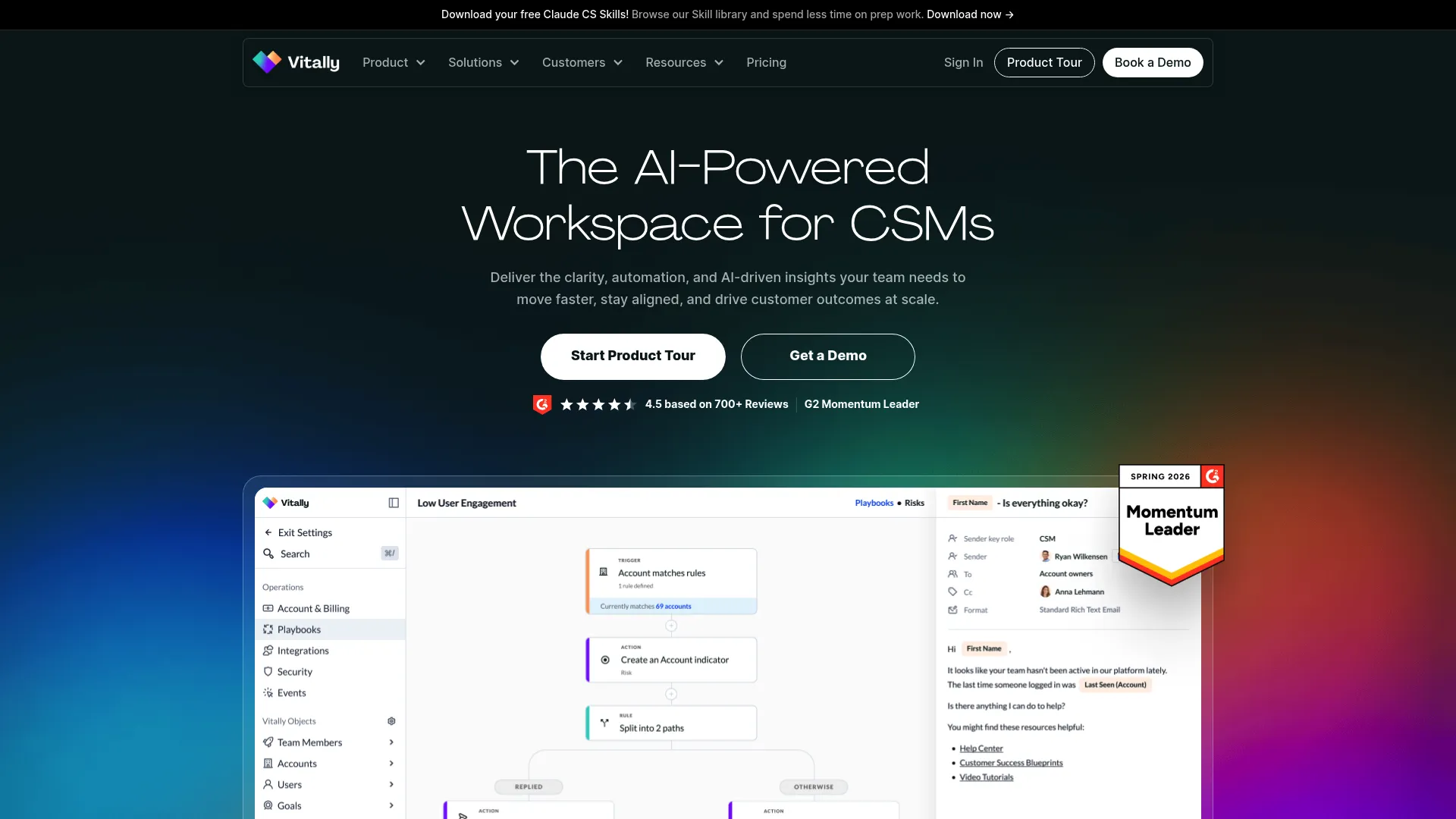1456x819 pixels.
Task: Click the G2 logo beside star rating
Action: pos(541,404)
